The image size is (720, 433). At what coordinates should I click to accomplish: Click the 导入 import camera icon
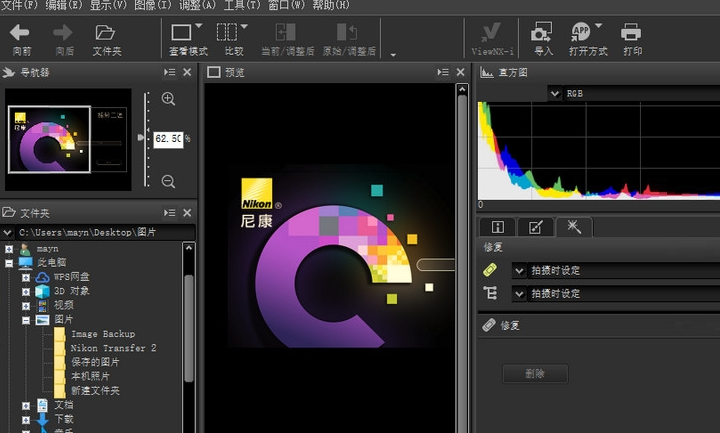coord(542,33)
